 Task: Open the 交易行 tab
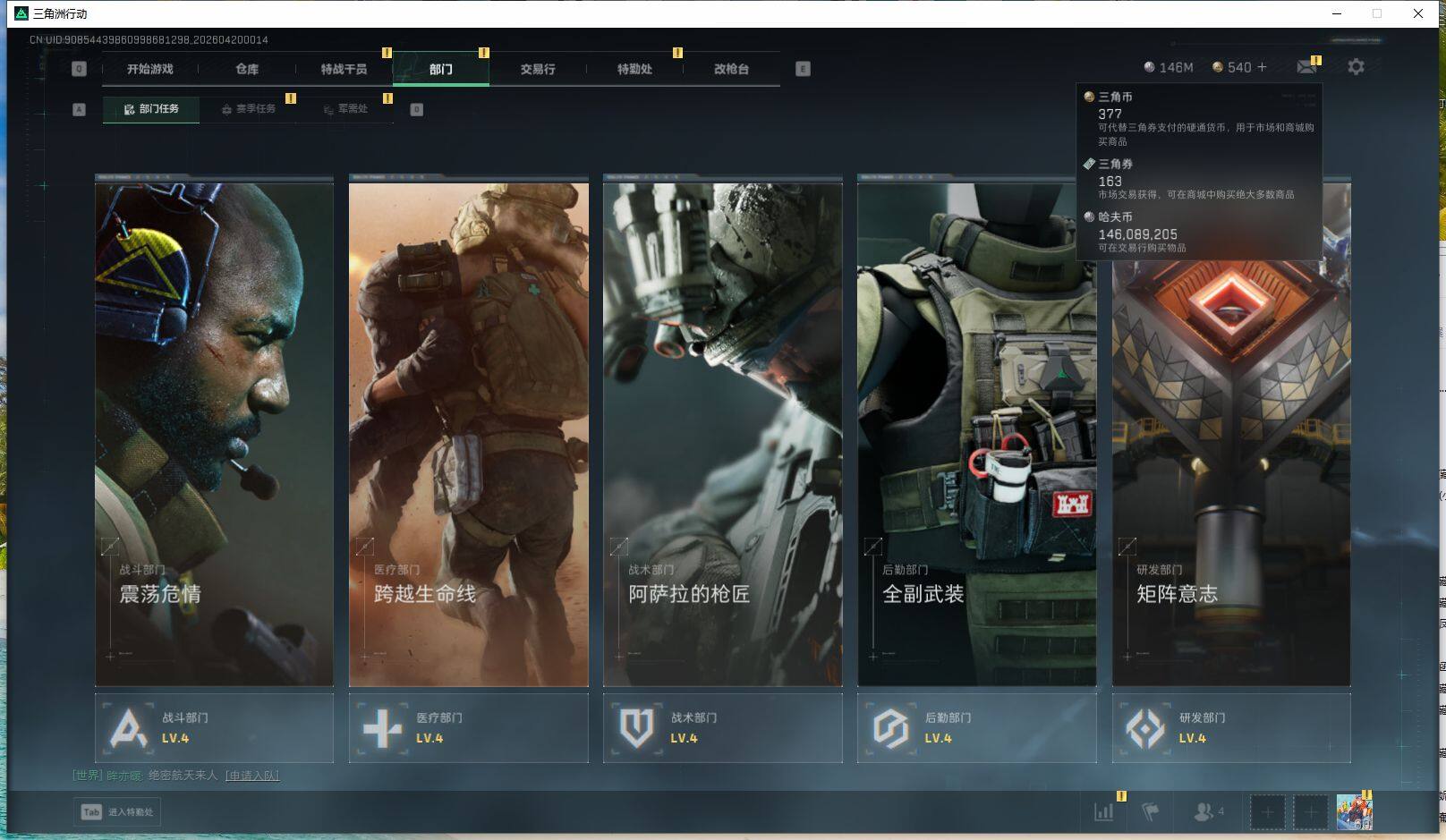point(538,69)
